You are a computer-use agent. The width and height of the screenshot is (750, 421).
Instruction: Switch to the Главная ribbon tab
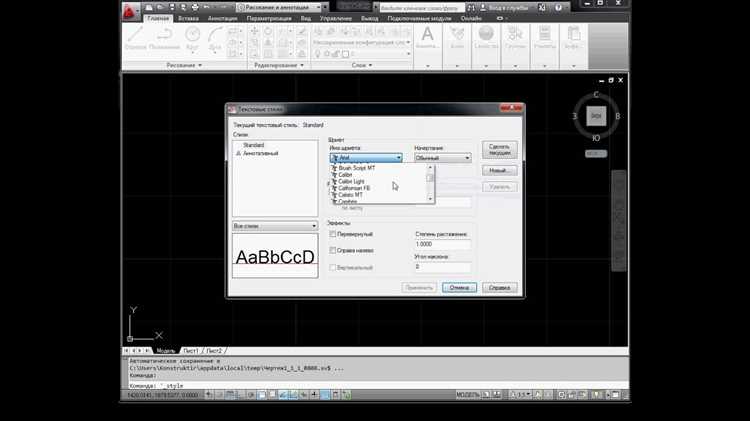tap(158, 18)
